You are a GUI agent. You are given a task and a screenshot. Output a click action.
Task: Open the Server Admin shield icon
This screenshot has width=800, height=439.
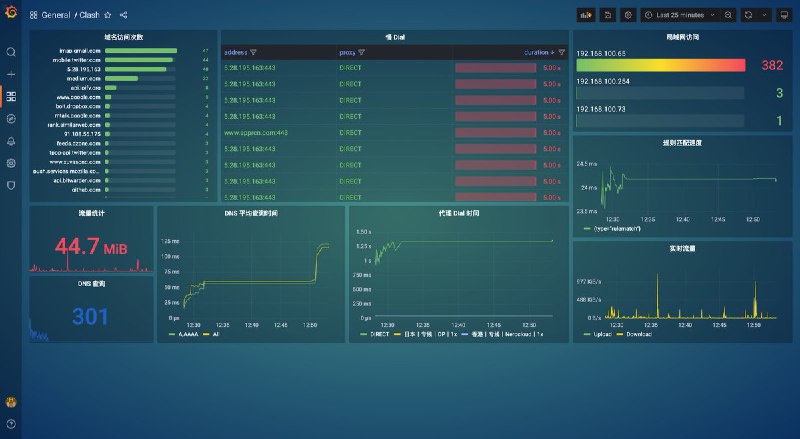pyautogui.click(x=11, y=185)
